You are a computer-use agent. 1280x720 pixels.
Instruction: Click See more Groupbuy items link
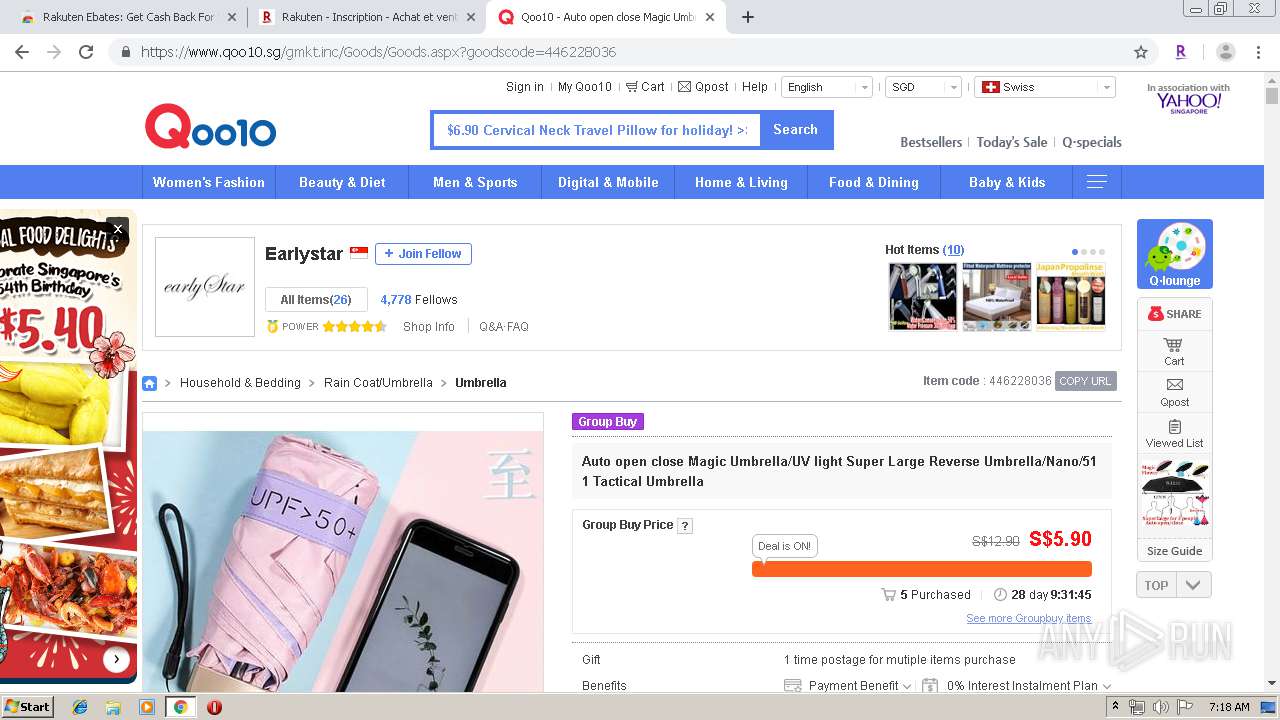(1029, 618)
